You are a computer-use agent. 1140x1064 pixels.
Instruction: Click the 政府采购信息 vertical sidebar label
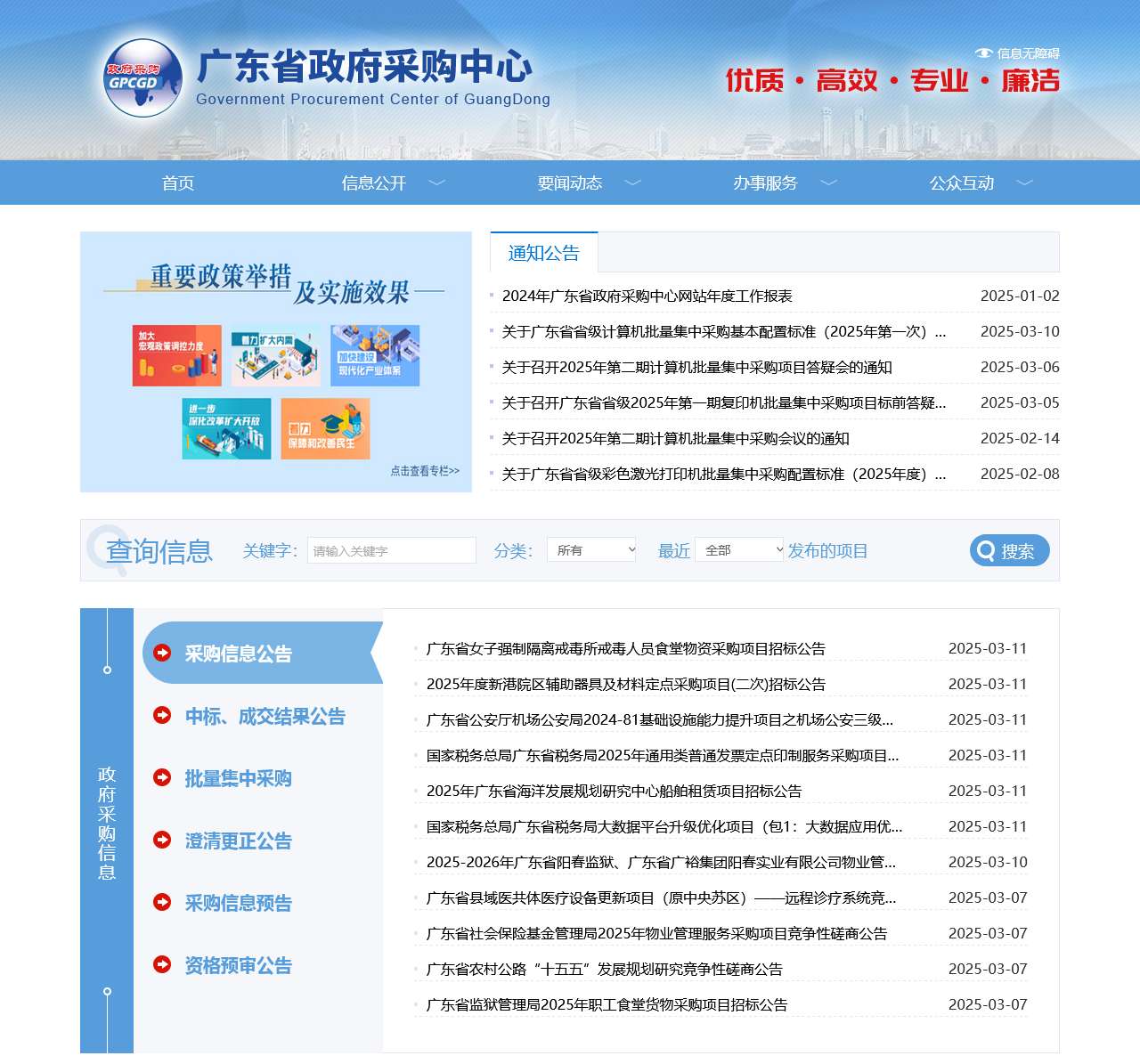(107, 824)
